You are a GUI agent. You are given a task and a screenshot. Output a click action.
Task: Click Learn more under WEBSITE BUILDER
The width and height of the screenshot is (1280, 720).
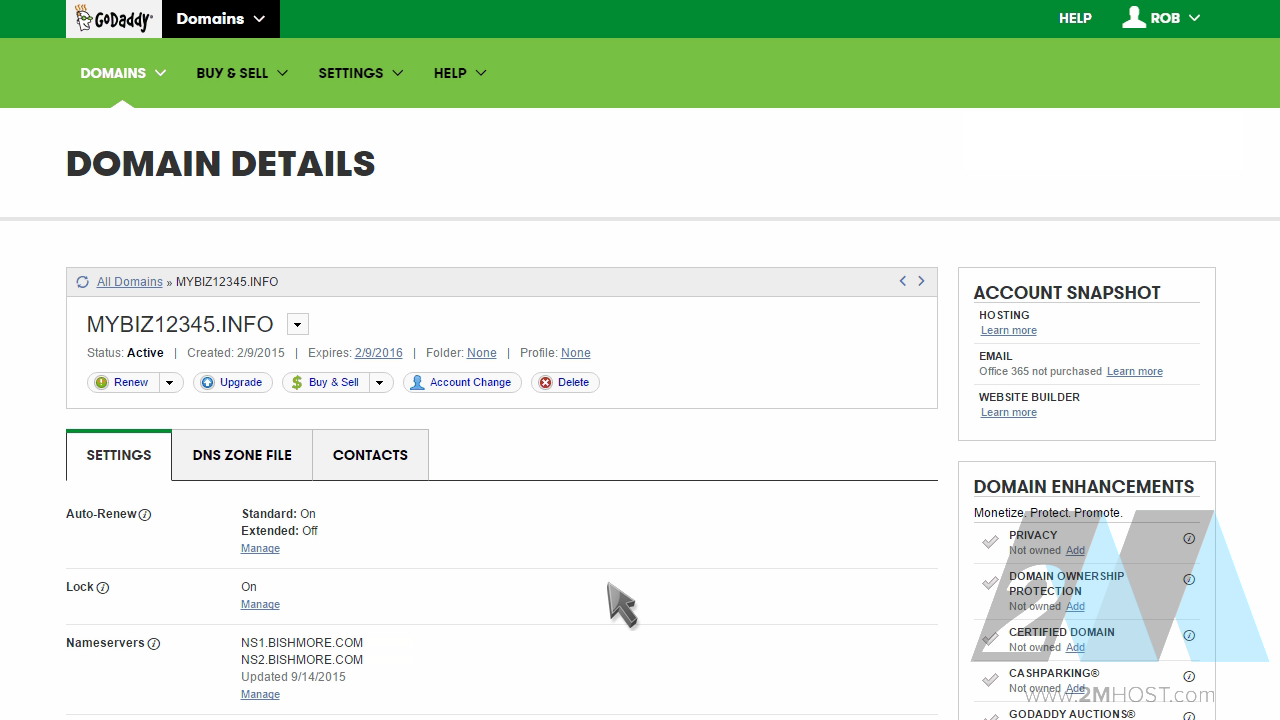pyautogui.click(x=1009, y=412)
